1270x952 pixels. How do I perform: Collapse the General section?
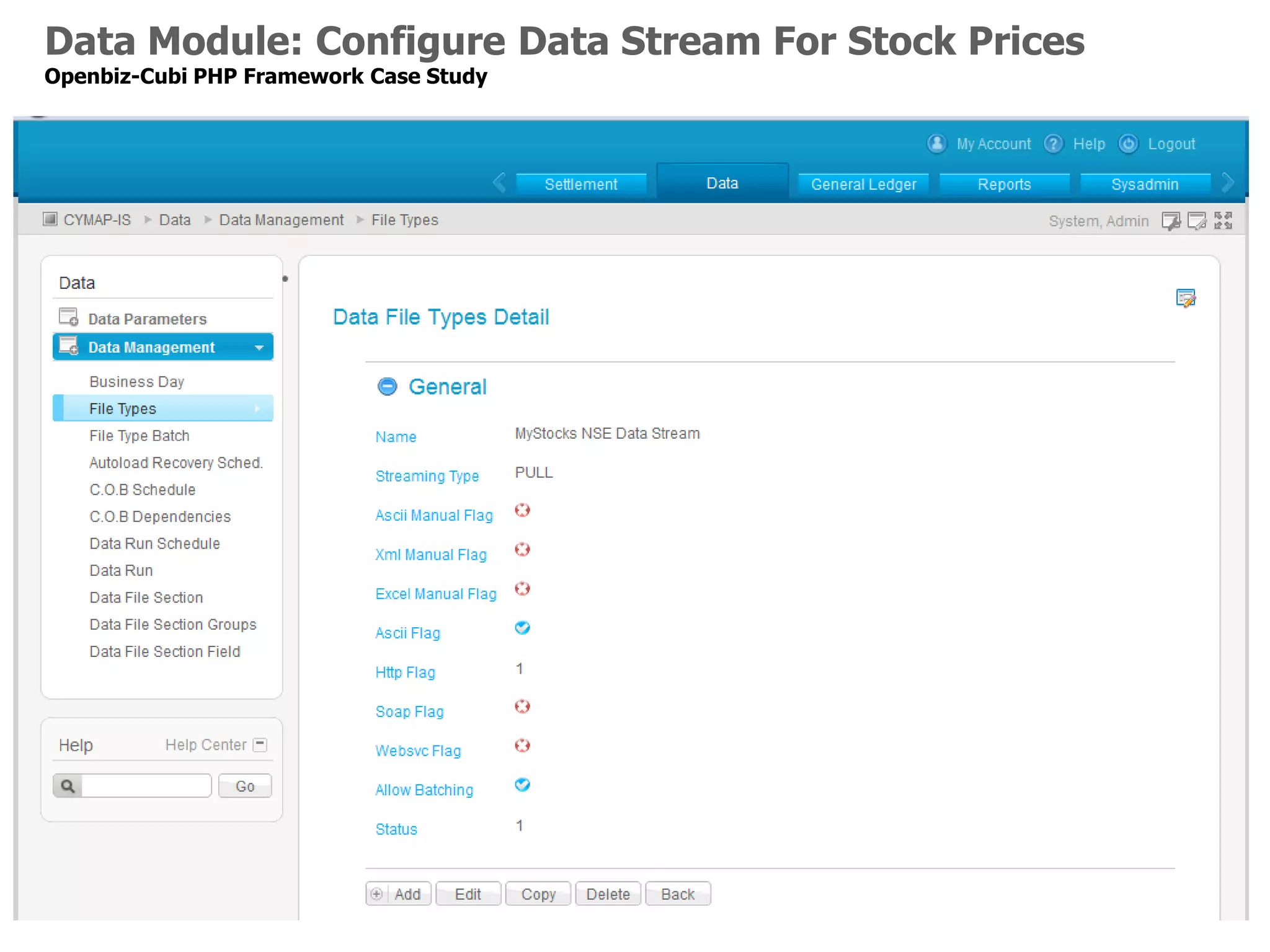click(x=388, y=387)
